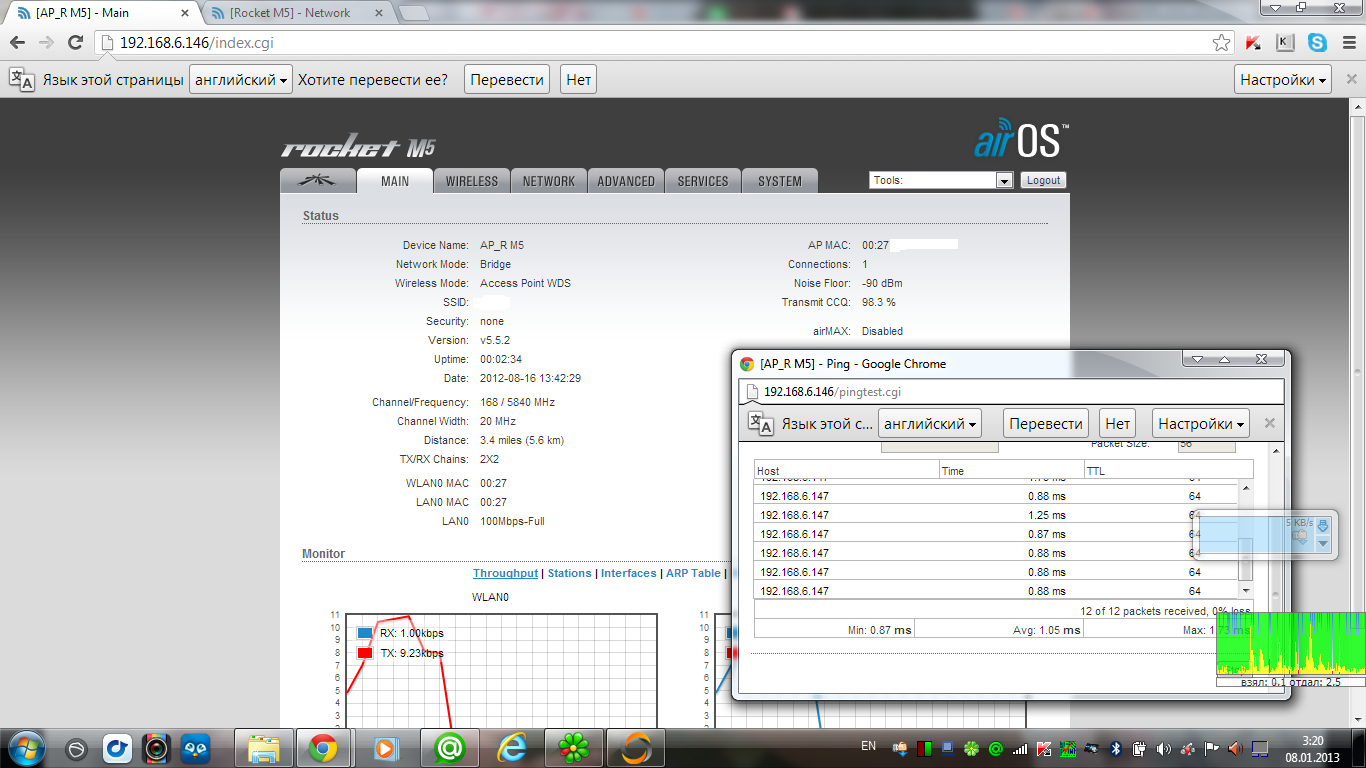Image resolution: width=1366 pixels, height=768 pixels.
Task: Click the ARP Table link
Action: [693, 573]
